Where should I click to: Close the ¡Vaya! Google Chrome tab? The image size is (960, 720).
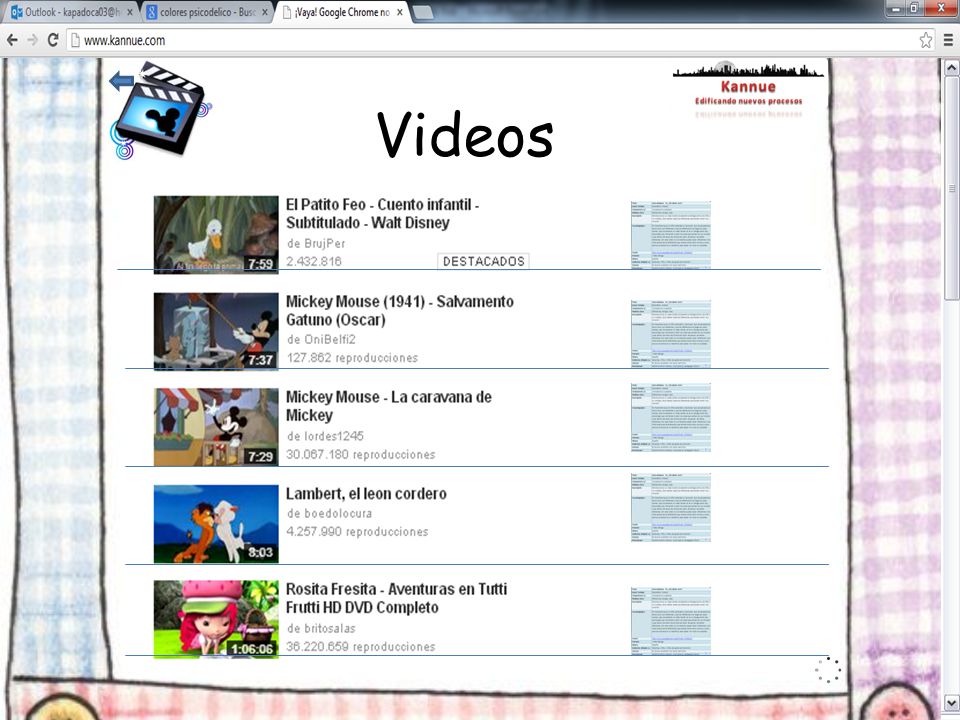click(x=400, y=12)
